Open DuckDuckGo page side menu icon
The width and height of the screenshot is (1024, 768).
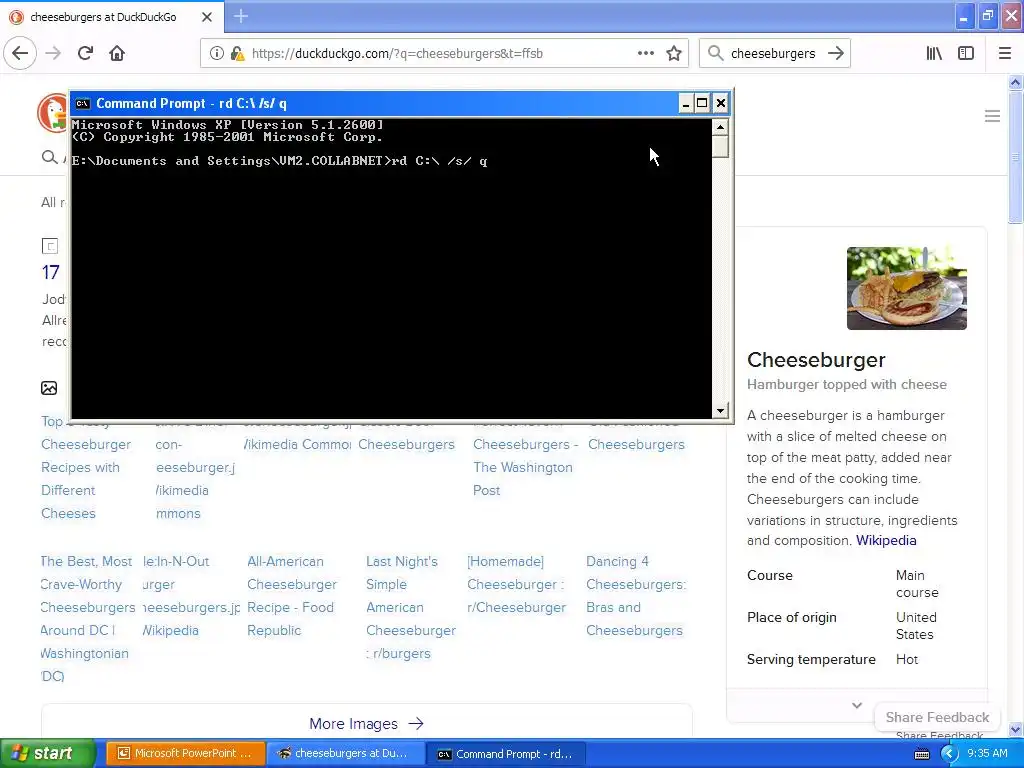click(x=992, y=116)
